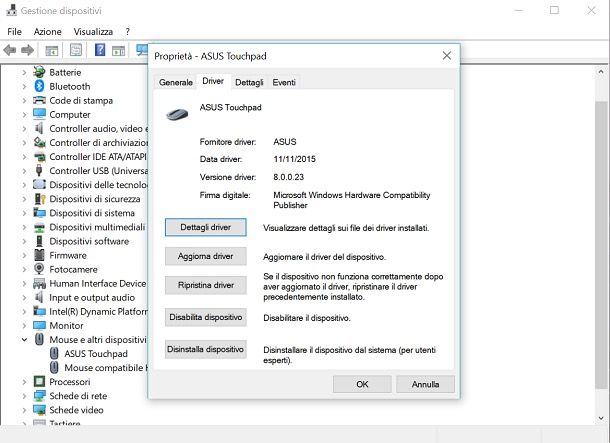Open the ? help menu
The width and height of the screenshot is (610, 443).
[128, 32]
